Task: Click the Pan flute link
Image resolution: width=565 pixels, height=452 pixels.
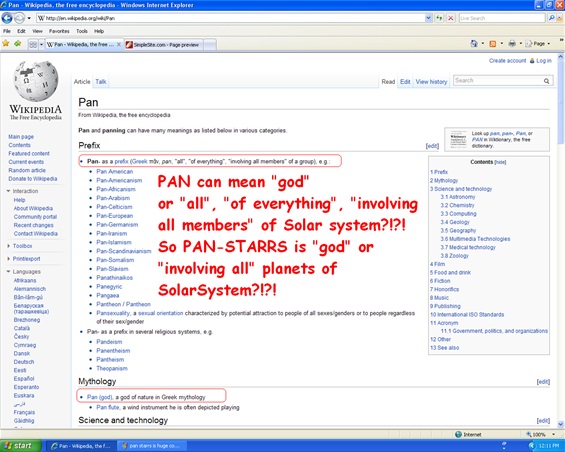Action: click(x=108, y=407)
